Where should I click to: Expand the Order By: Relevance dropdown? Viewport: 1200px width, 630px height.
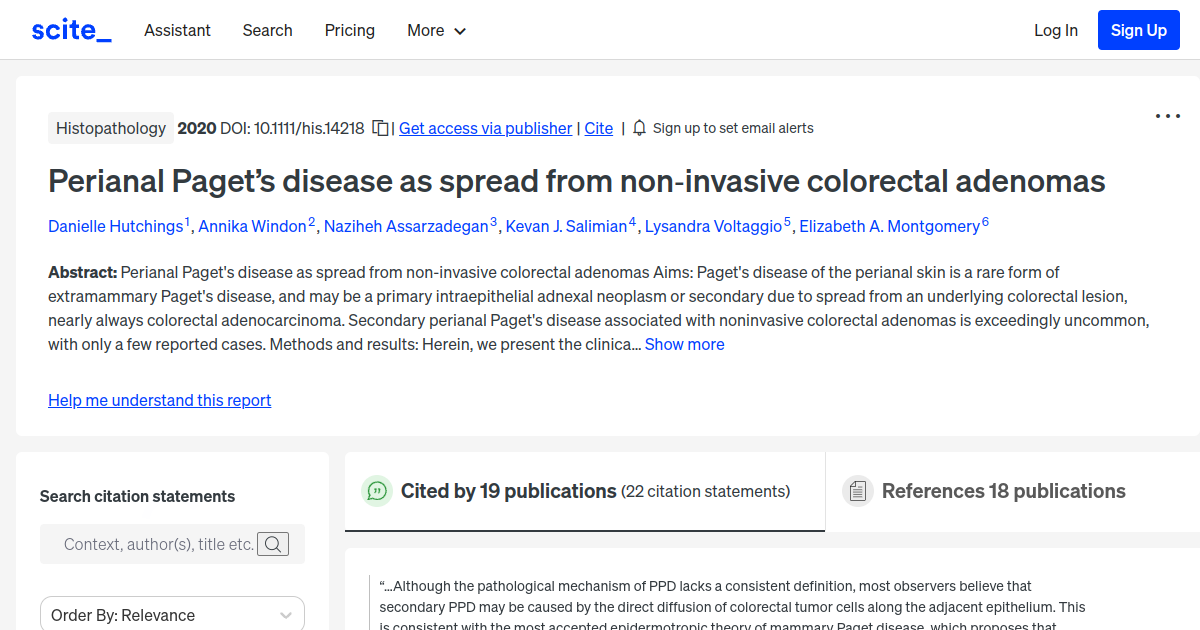coord(171,613)
